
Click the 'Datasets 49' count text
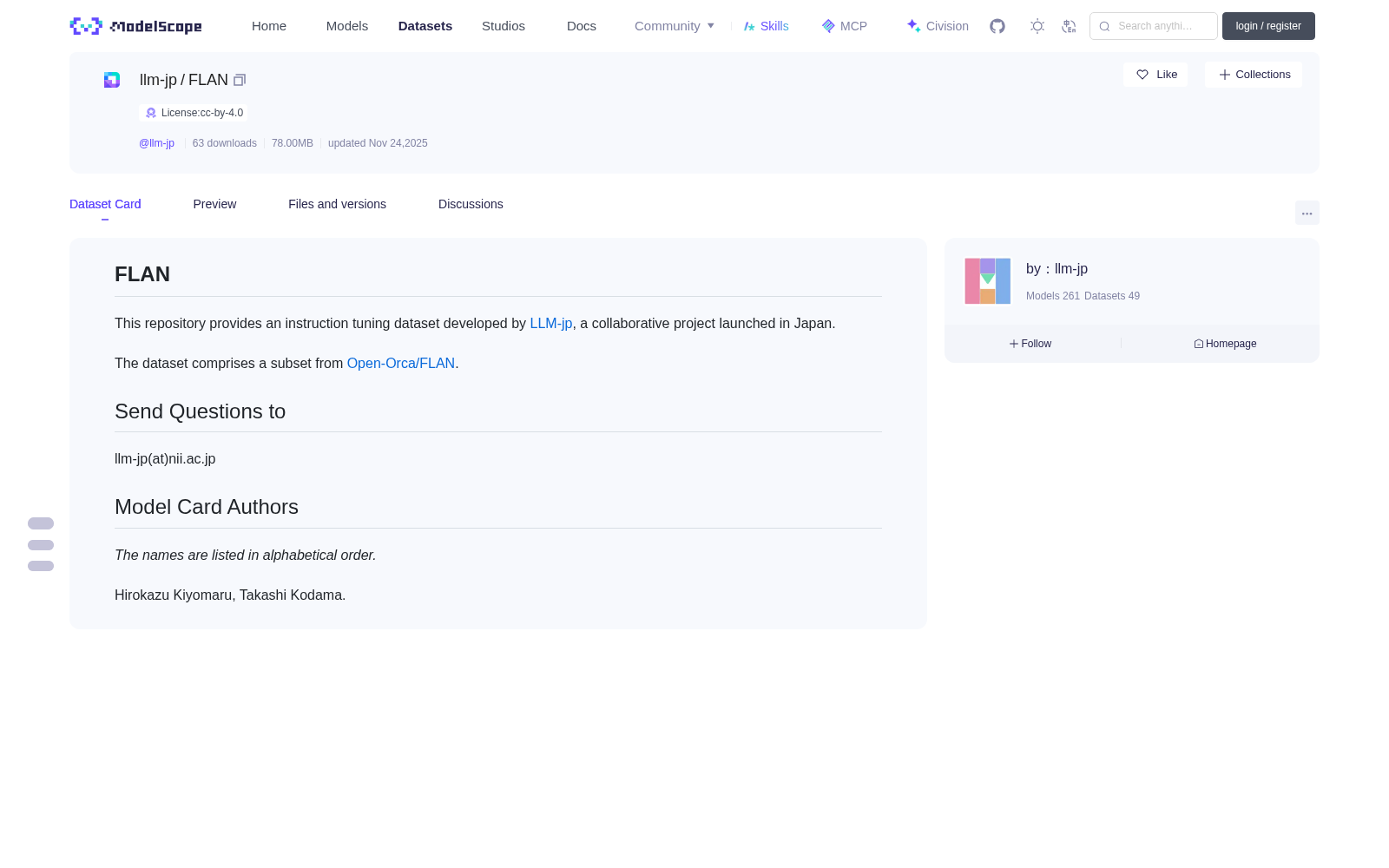pyautogui.click(x=1112, y=296)
